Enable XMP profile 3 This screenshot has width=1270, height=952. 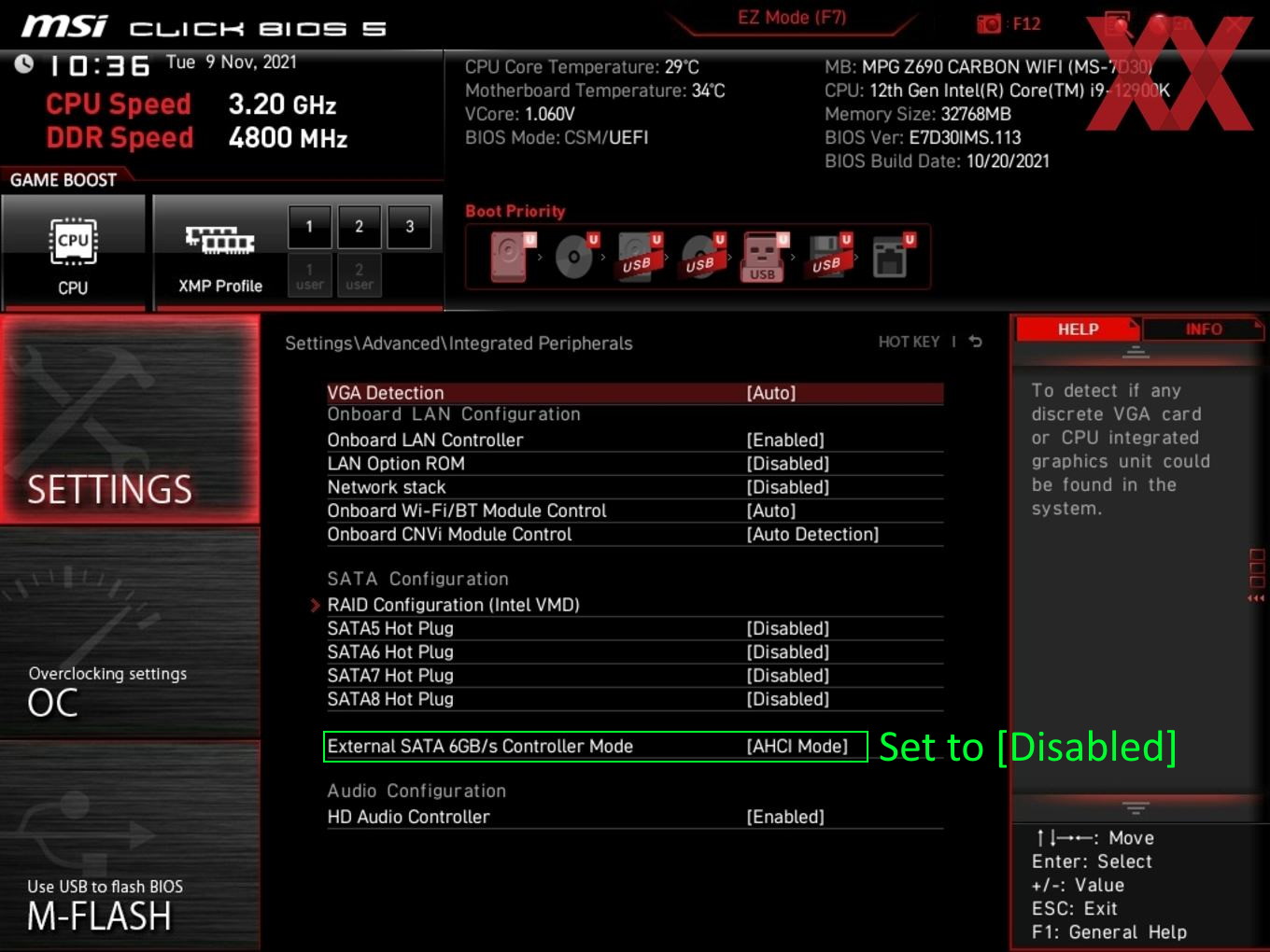[x=409, y=227]
